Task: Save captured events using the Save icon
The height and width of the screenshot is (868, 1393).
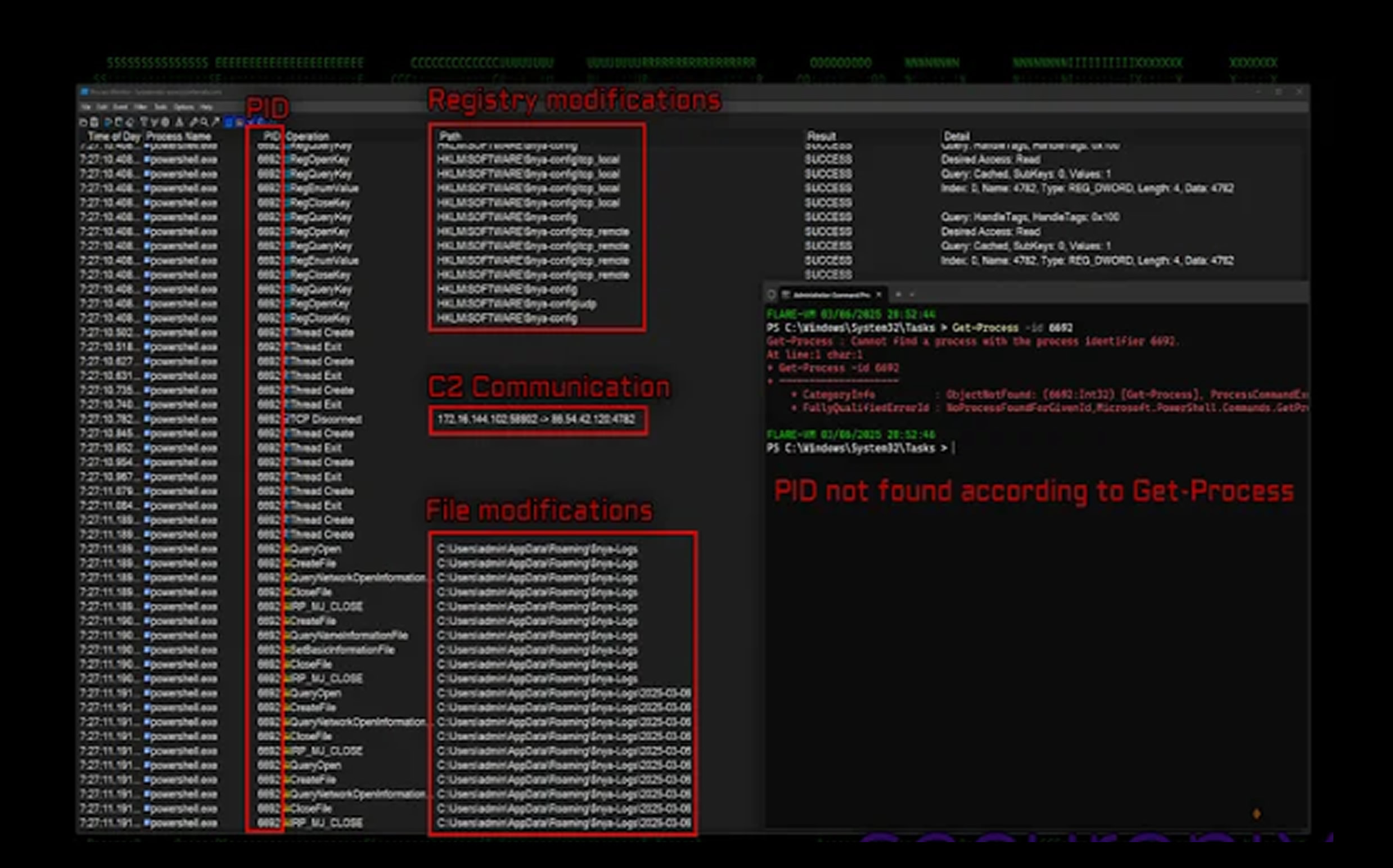Action: [93, 121]
